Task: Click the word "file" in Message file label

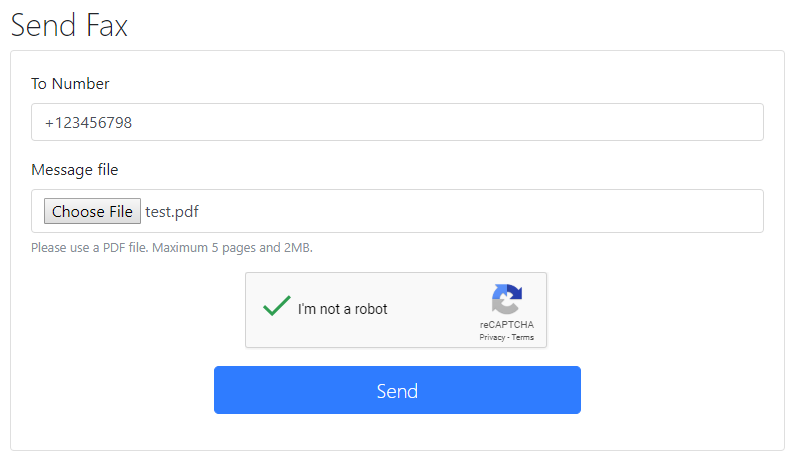Action: (108, 169)
